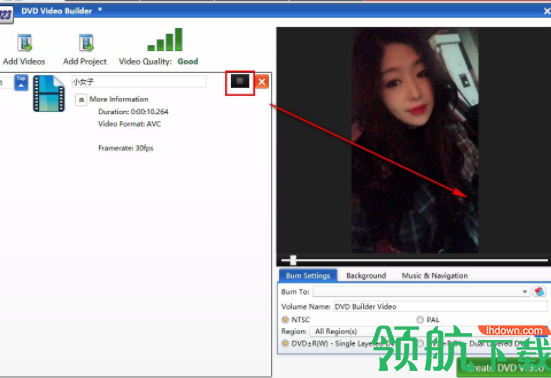Image resolution: width=551 pixels, height=378 pixels.
Task: Select DVD±R(W) Single Layer option
Action: pyautogui.click(x=285, y=344)
